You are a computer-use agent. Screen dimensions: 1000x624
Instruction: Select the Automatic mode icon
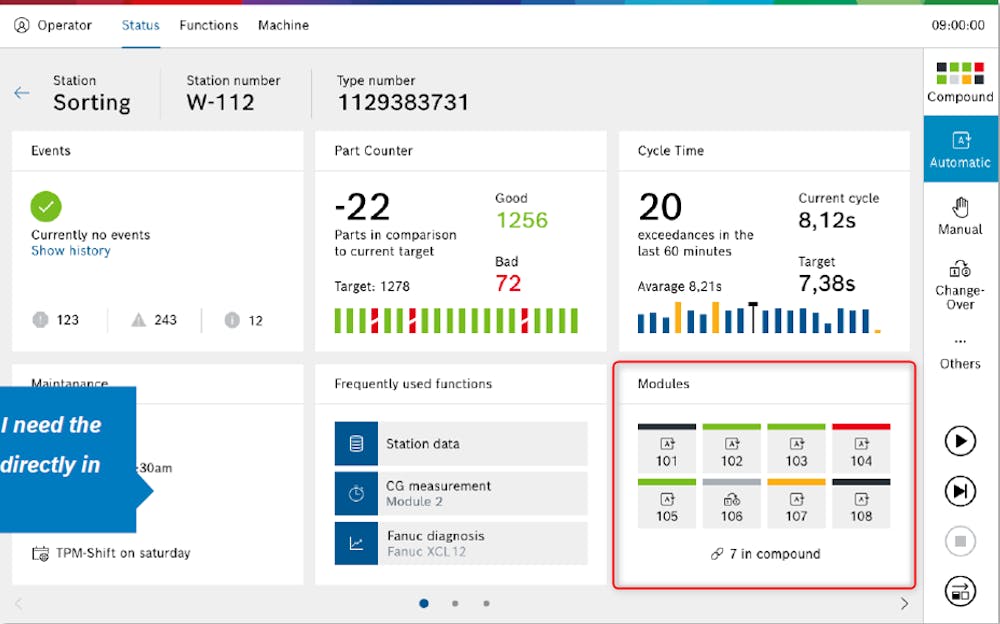(959, 148)
